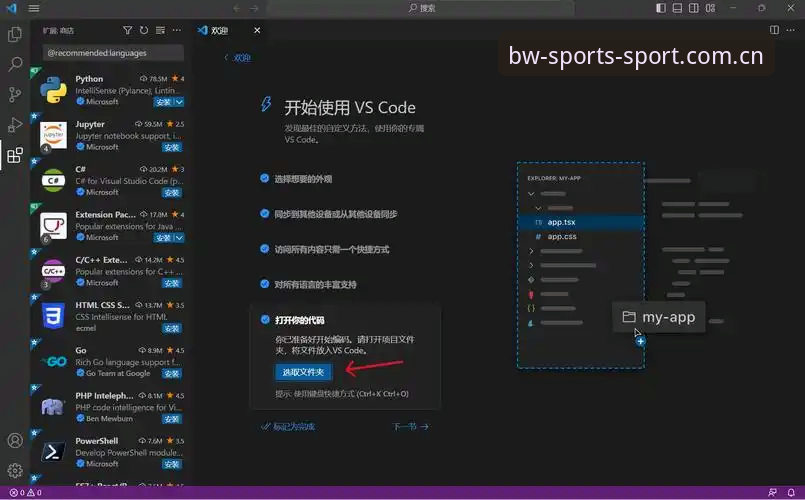Image resolution: width=805 pixels, height=500 pixels.
Task: Click the 'ecmel' publisher name
Action: pos(86,328)
